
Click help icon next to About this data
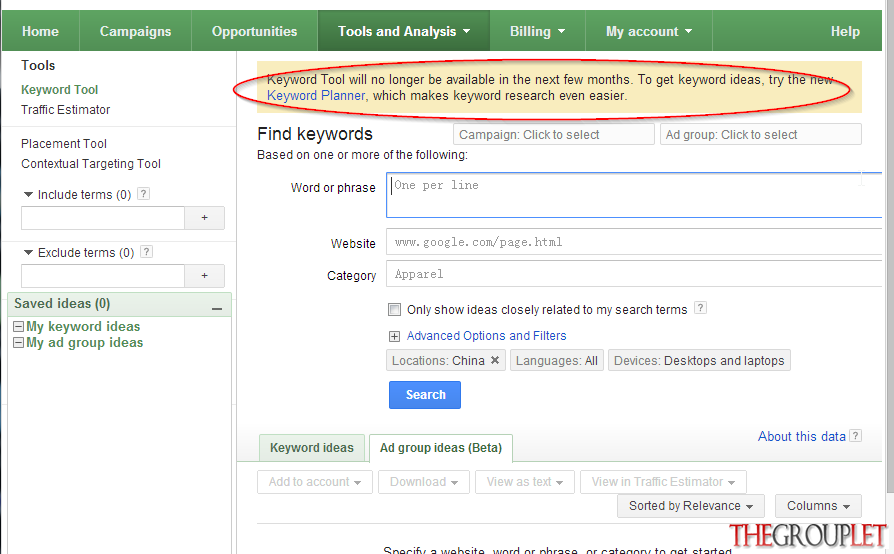click(x=855, y=436)
